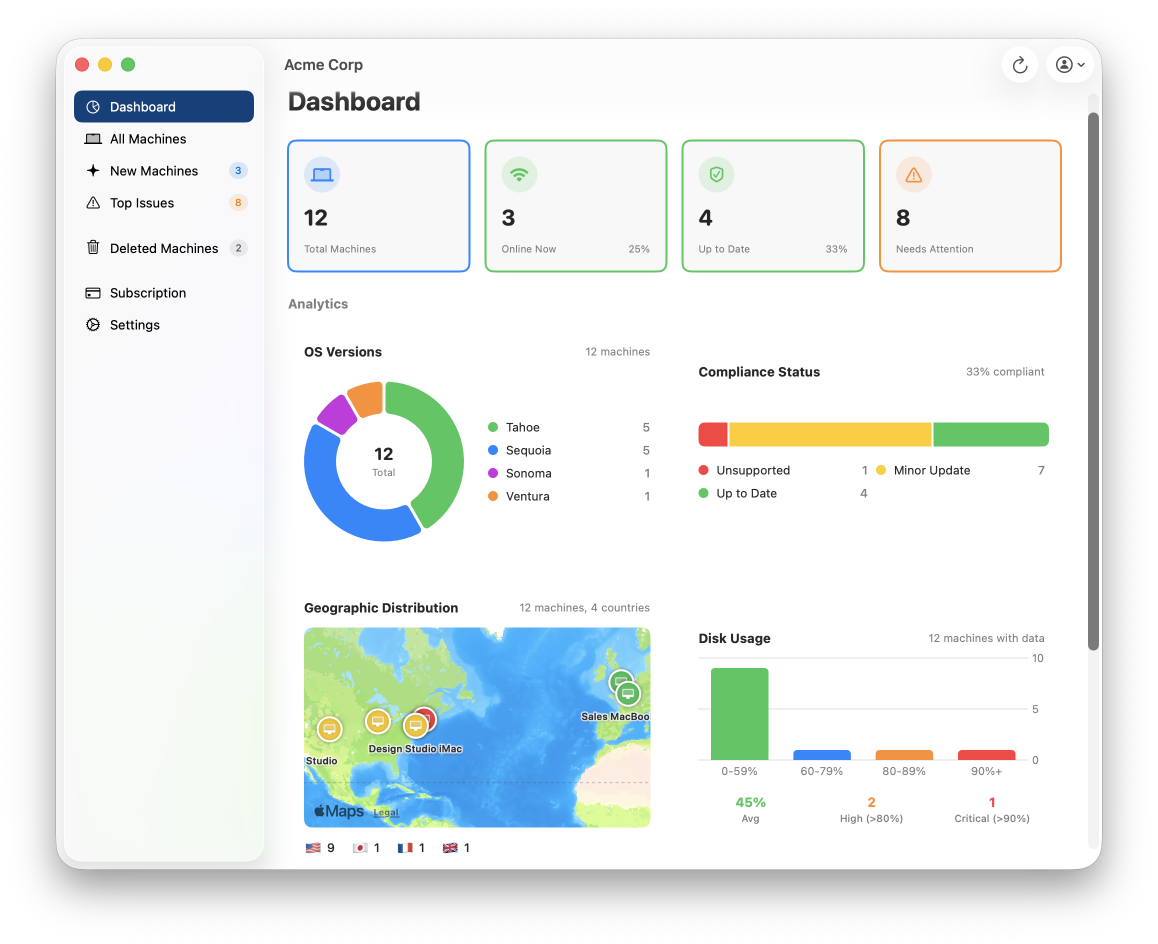Select Tahoe in the OS legend
This screenshot has width=1158, height=944.
point(569,428)
